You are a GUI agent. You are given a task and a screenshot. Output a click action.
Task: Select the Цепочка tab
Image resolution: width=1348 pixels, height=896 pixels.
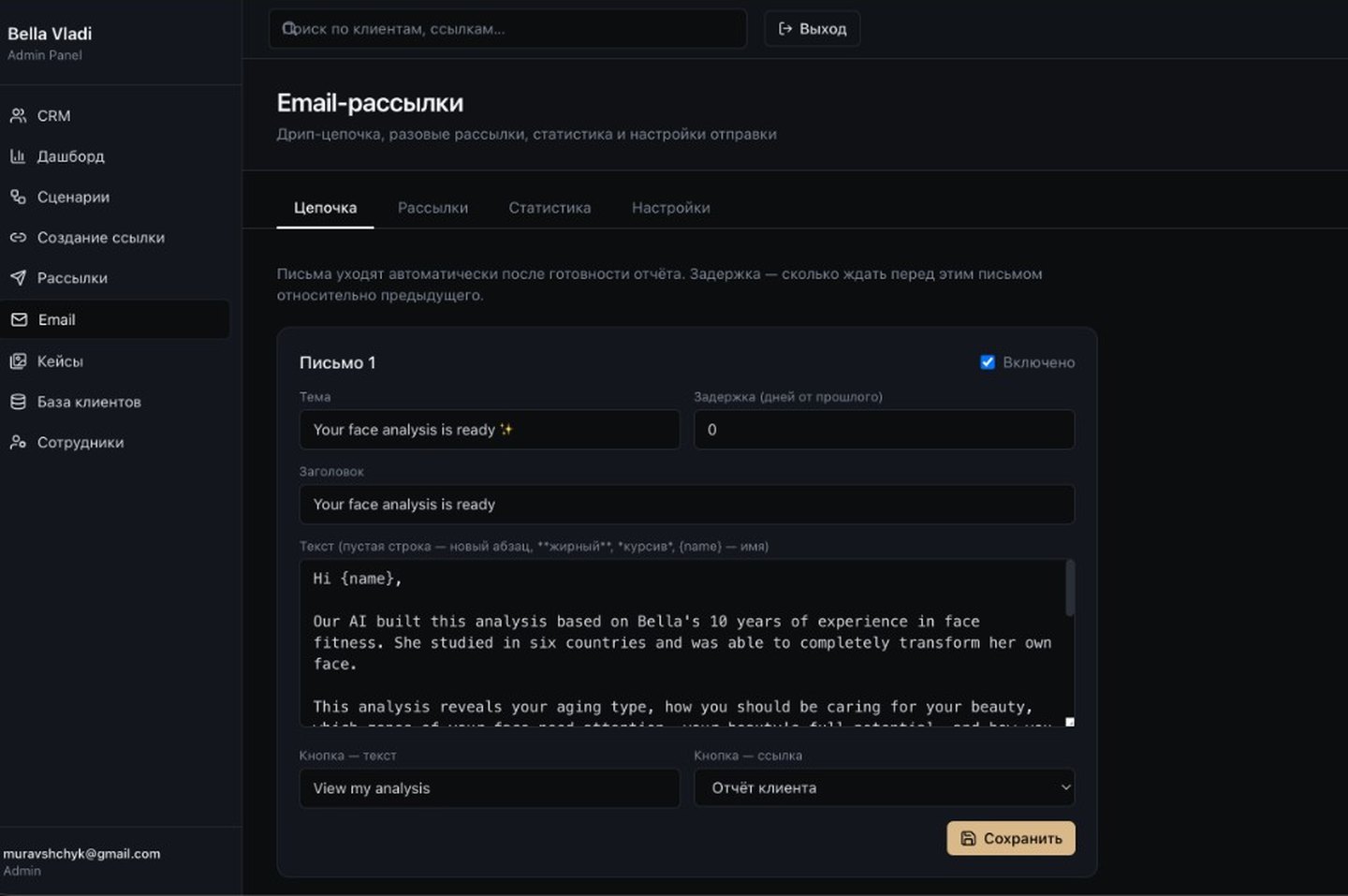tap(325, 208)
